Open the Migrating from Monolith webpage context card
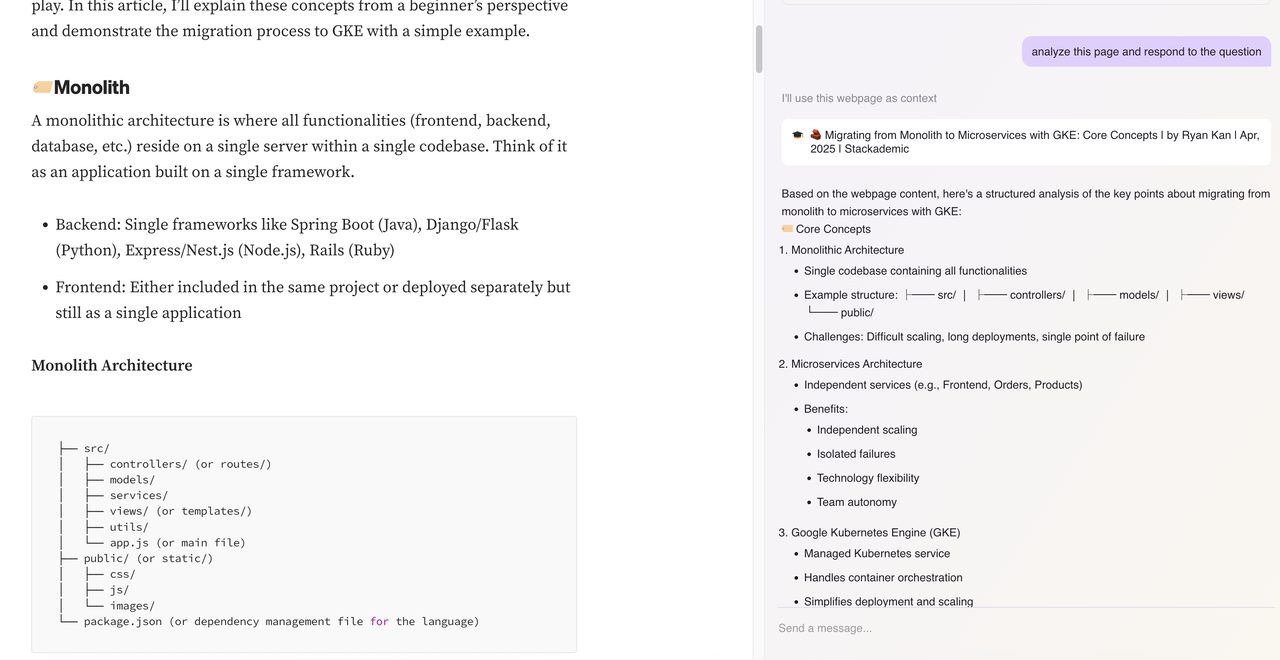This screenshot has height=660, width=1280. pos(1026,142)
